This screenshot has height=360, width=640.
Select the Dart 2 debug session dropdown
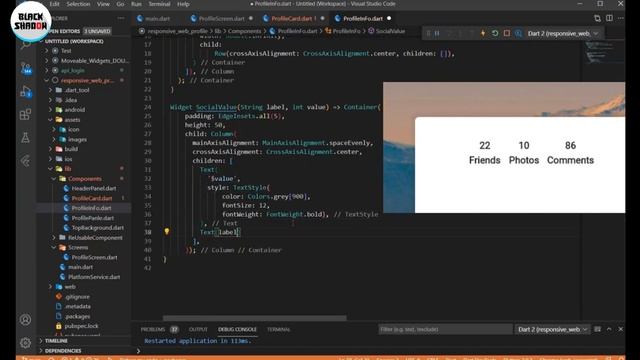click(563, 33)
